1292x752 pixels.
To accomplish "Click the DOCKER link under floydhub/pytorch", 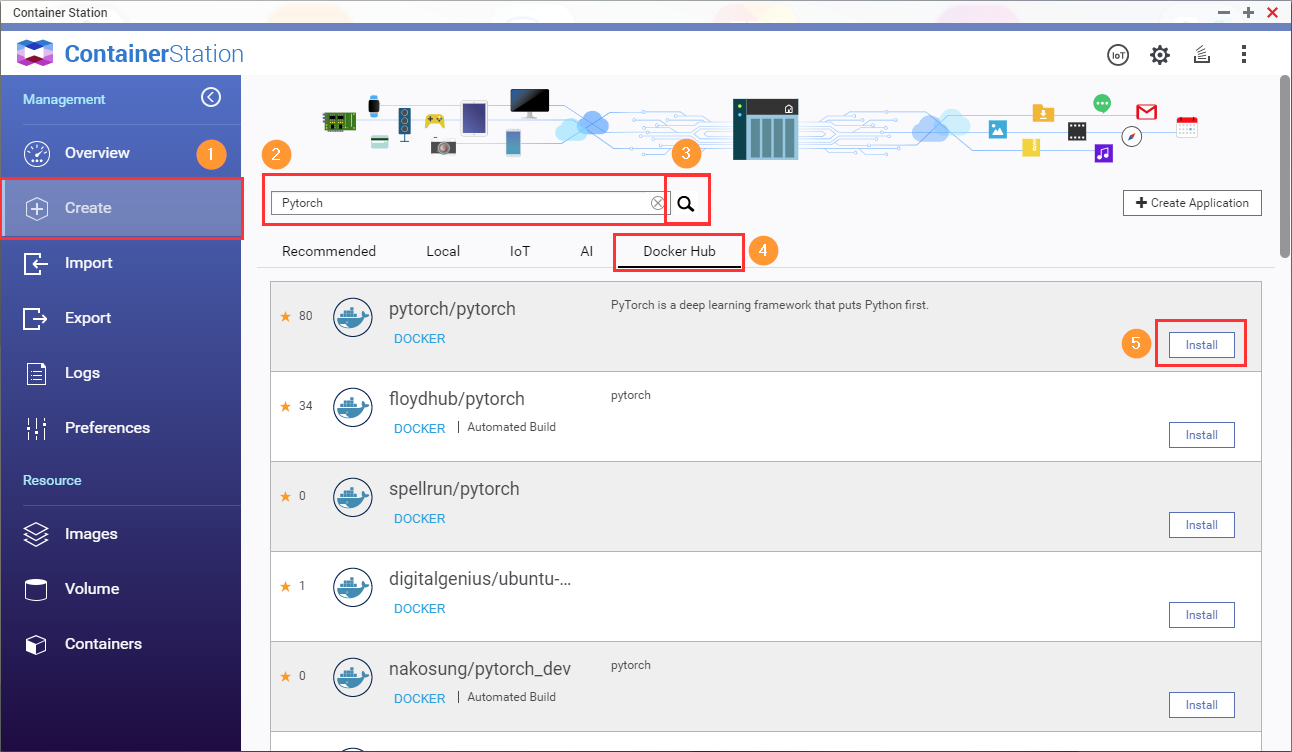I will pyautogui.click(x=419, y=428).
